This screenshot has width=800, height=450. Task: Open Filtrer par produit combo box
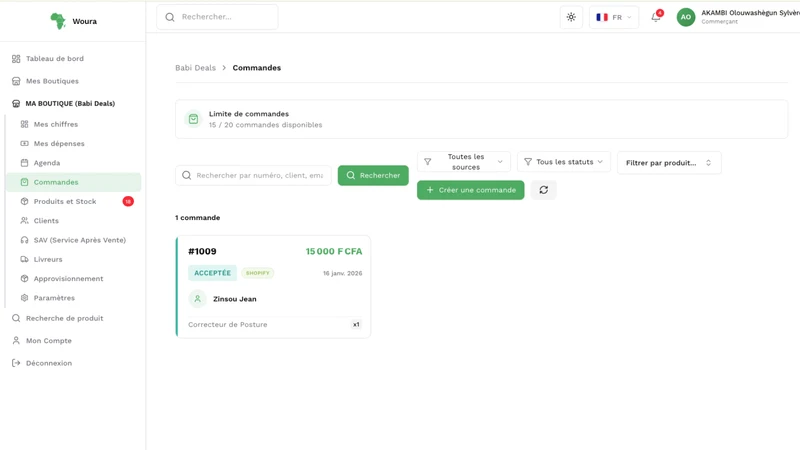669,163
